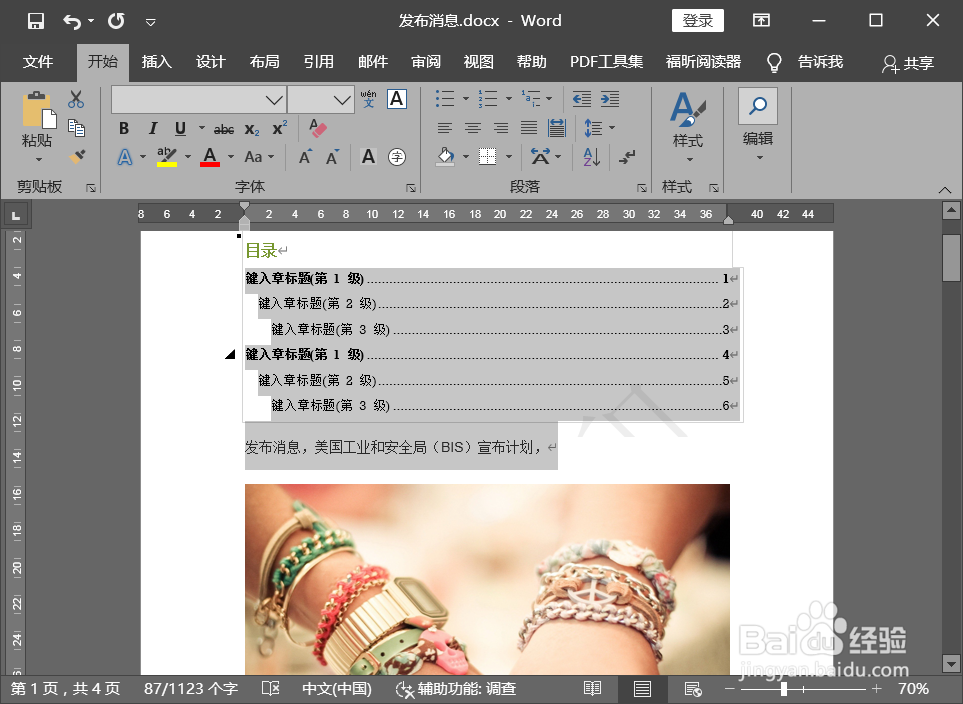Click the phonetic guide (wén) icon

point(368,99)
